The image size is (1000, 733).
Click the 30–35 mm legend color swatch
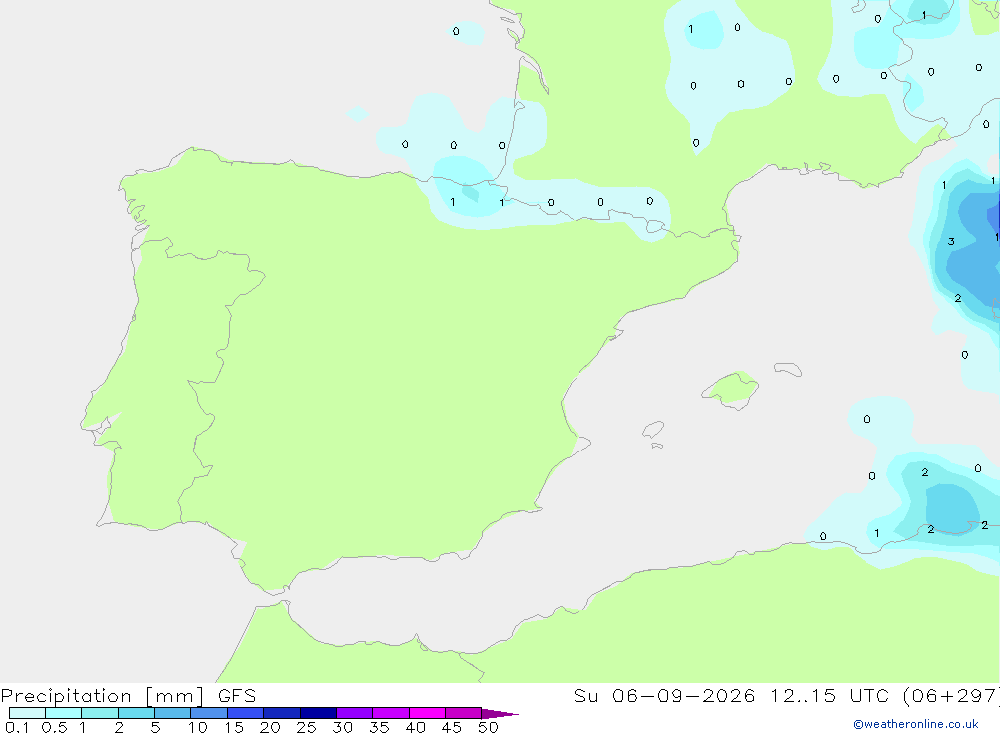pos(355,713)
